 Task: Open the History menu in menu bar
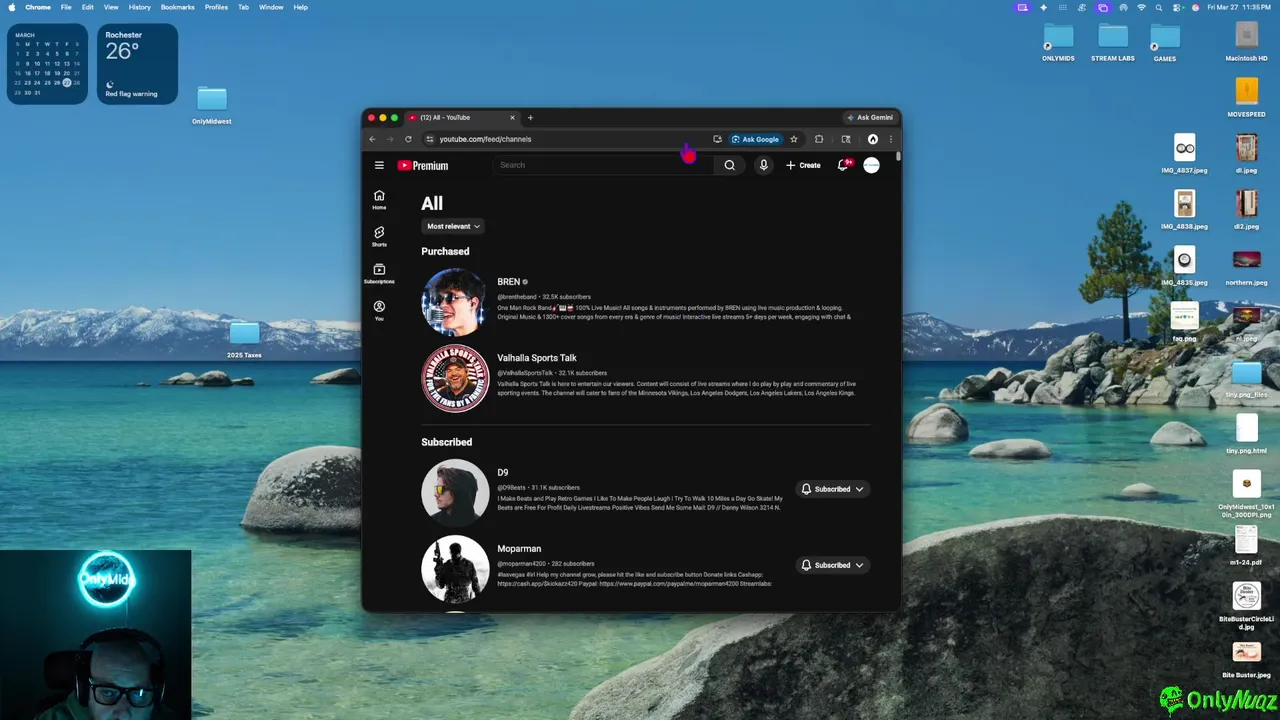point(140,7)
